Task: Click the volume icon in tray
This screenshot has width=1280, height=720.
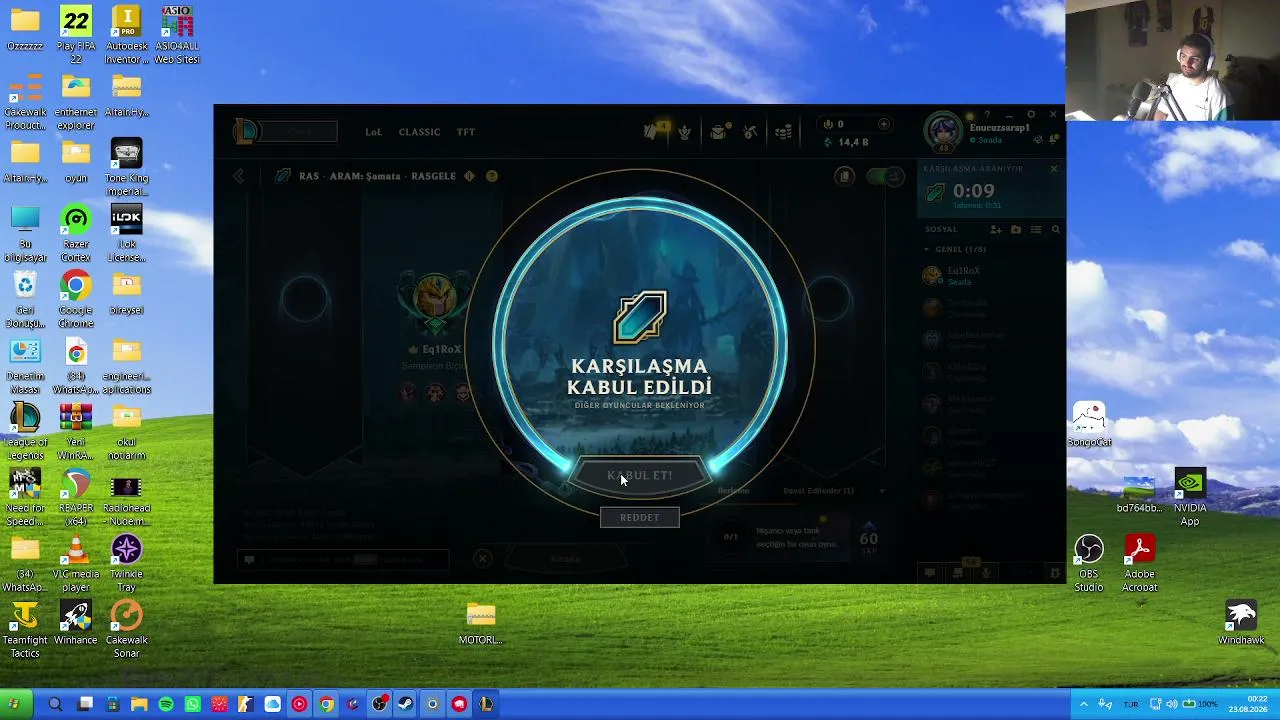Action: coord(1171,704)
